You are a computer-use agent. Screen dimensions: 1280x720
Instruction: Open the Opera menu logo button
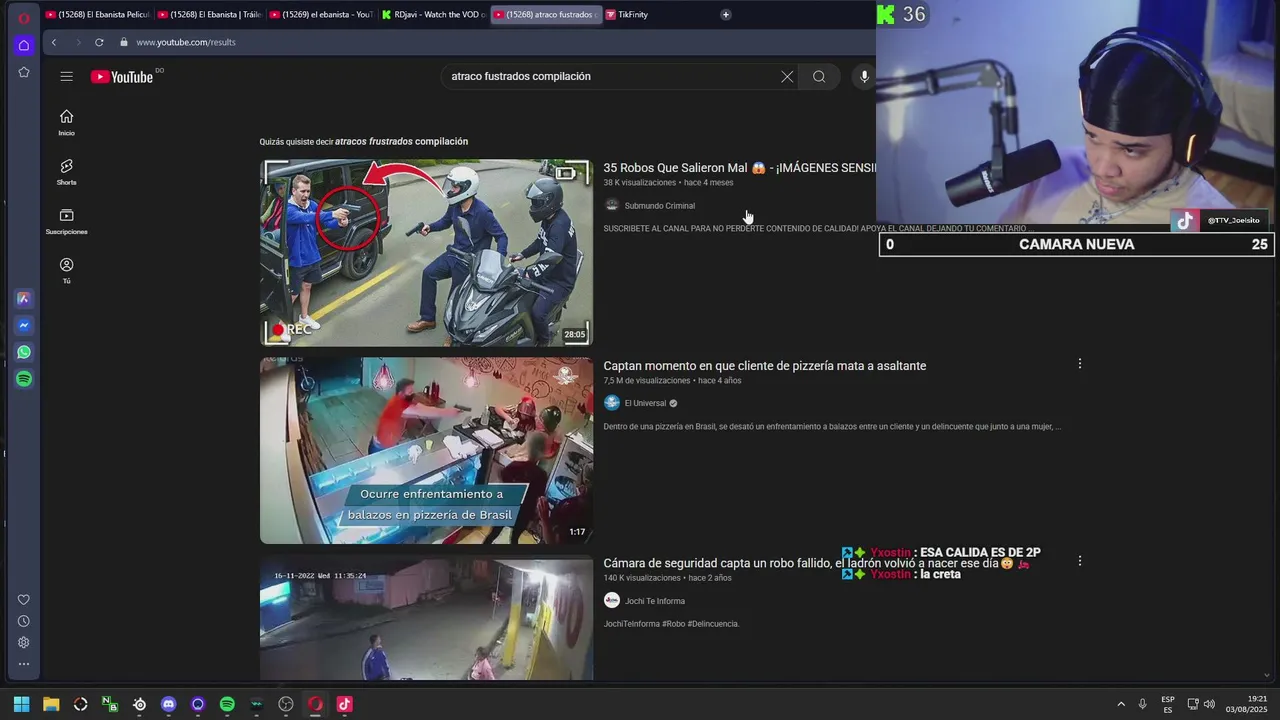(24, 18)
